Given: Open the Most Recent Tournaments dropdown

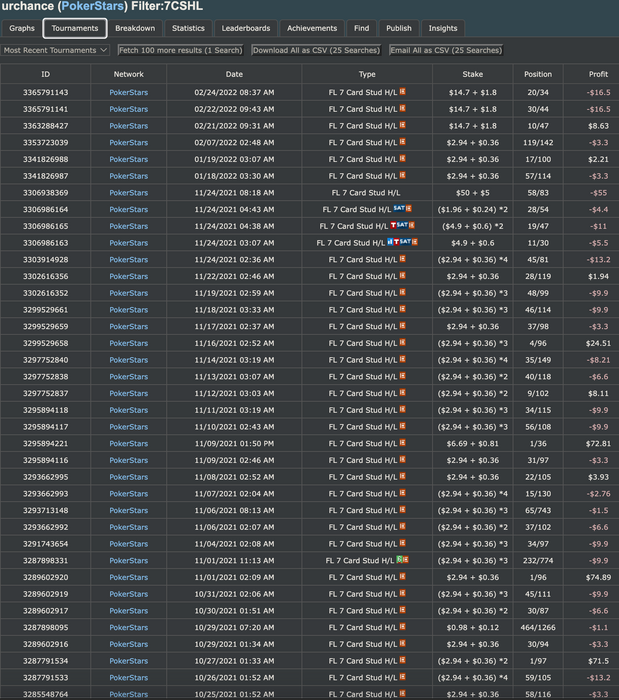Looking at the screenshot, I should coord(55,50).
